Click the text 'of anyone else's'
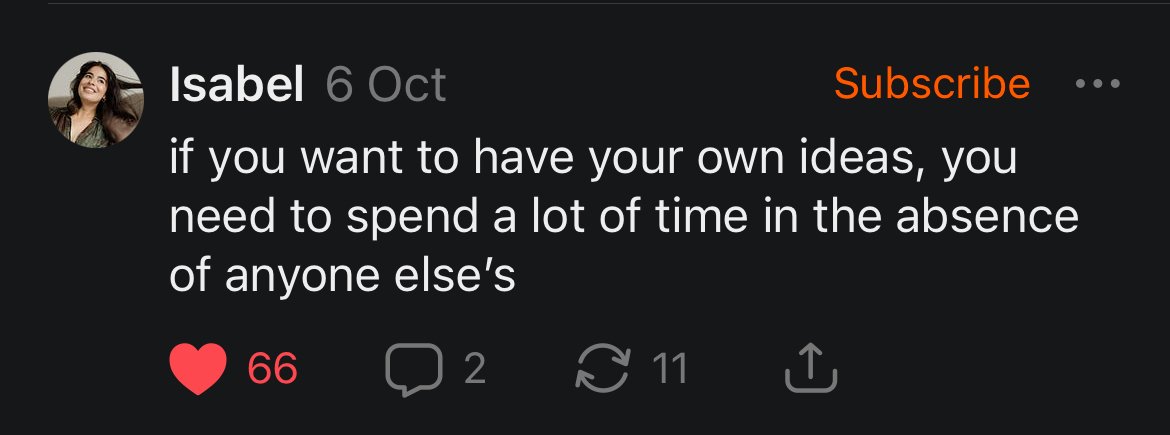1170x435 pixels. (x=342, y=275)
